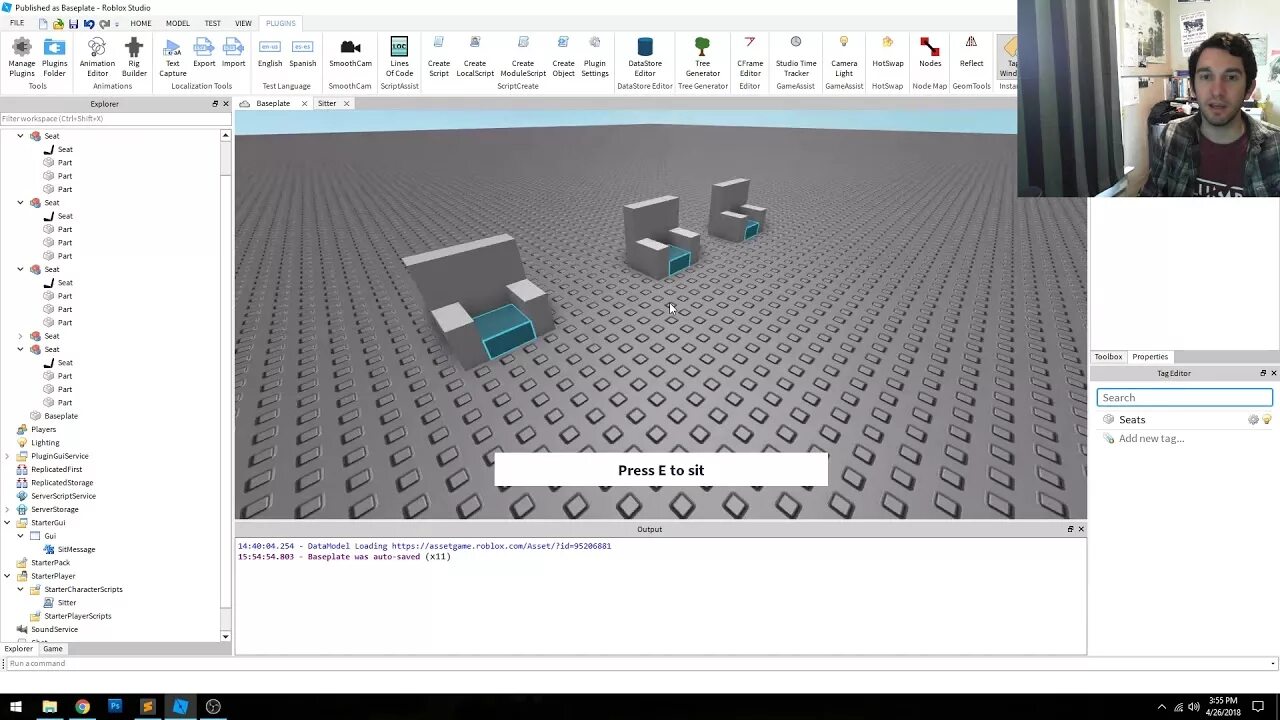Screen dimensions: 1280x720
Task: Open the Tree Generator plugin
Action: click(x=702, y=57)
